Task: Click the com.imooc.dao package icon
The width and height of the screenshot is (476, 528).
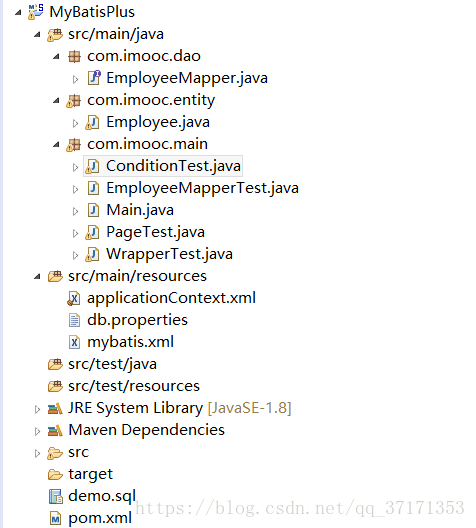Action: (x=74, y=56)
